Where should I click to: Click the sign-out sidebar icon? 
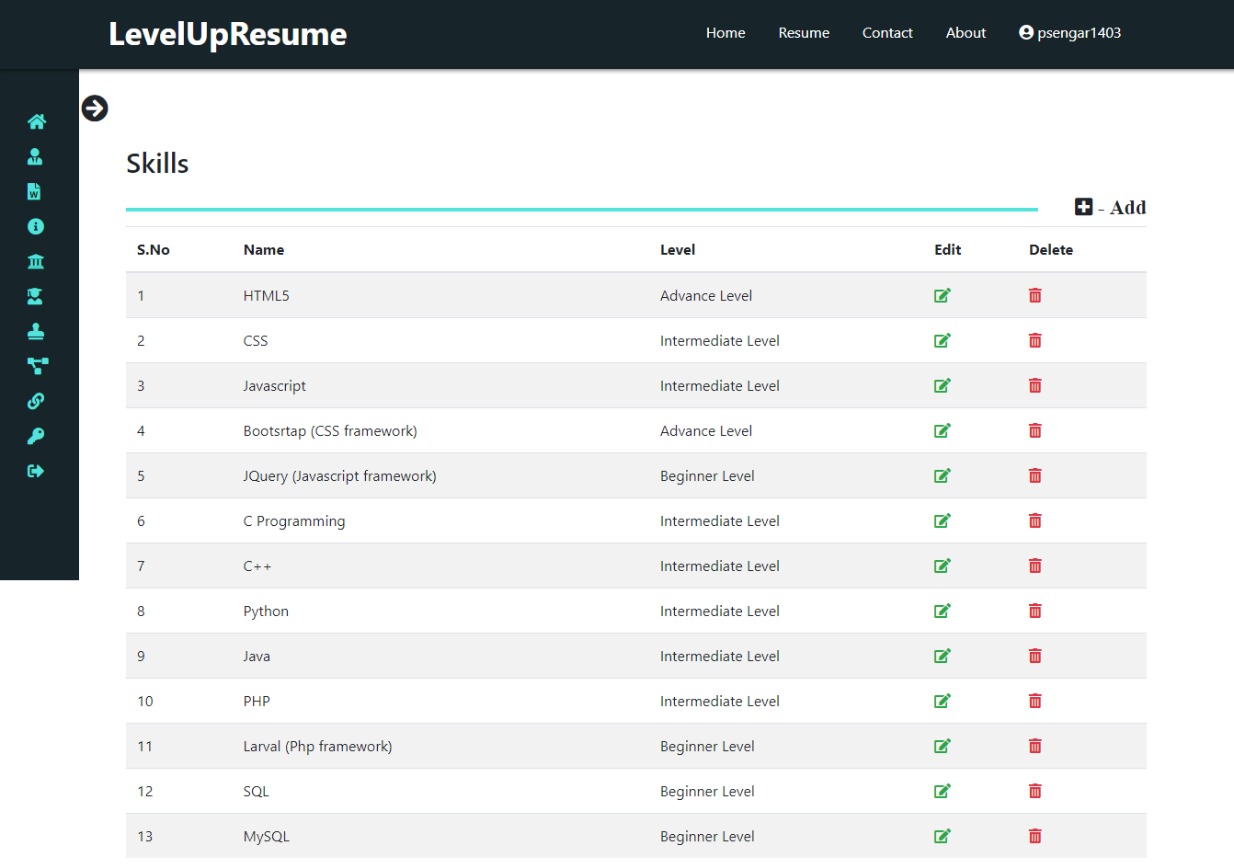point(36,471)
